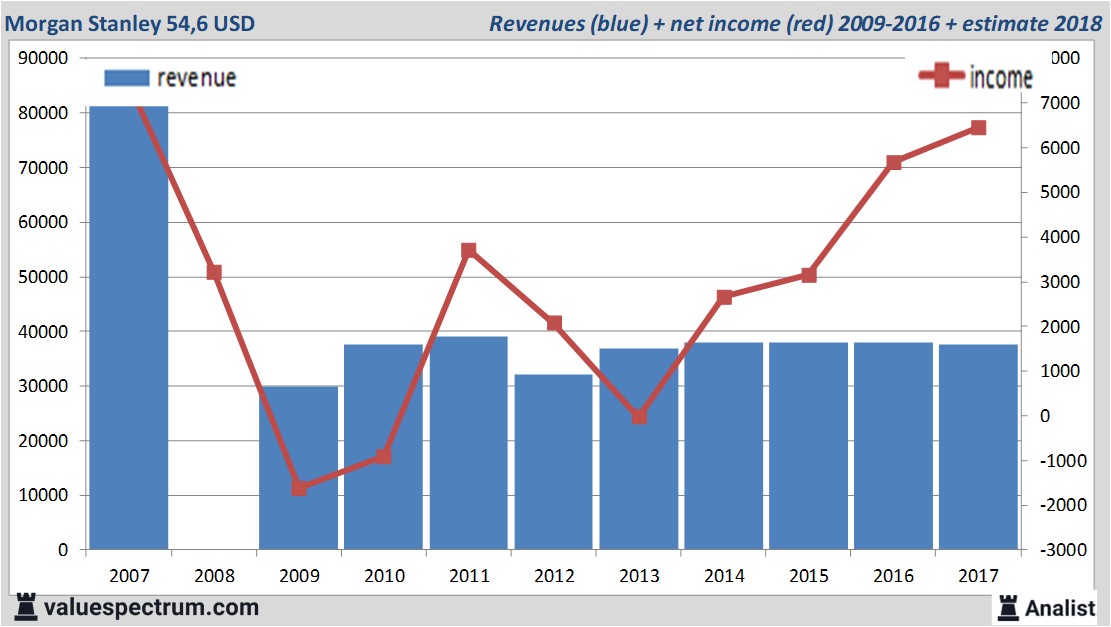Pick the 2012 income data point
Screen dimensions: 1111x627
tap(554, 324)
